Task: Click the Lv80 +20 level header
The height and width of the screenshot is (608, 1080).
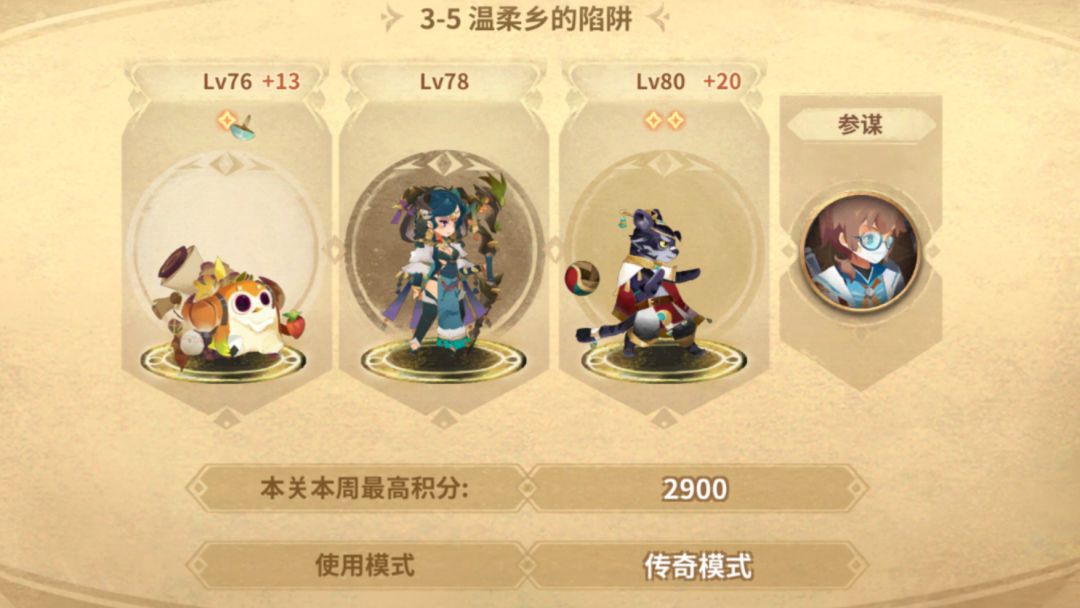Action: pos(688,81)
